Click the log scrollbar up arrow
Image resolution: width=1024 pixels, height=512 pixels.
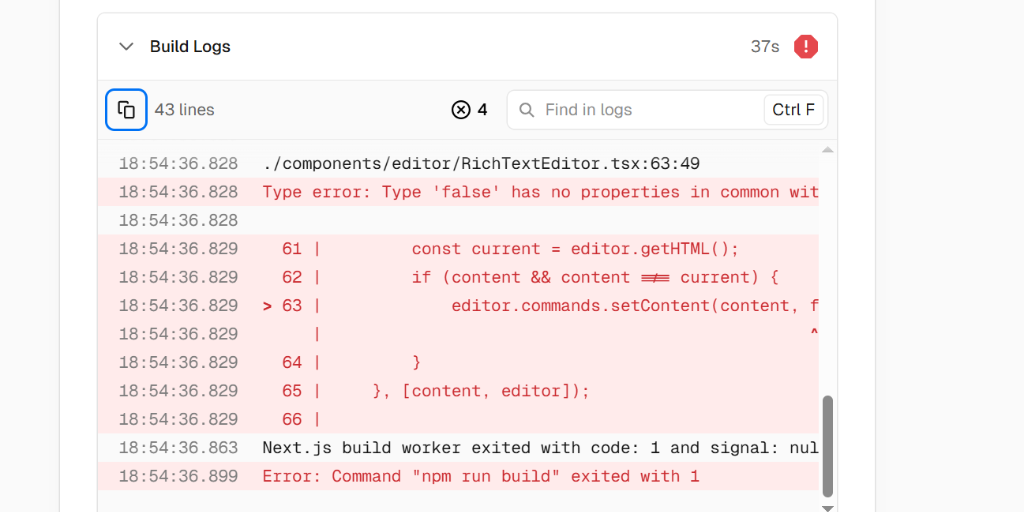point(827,150)
